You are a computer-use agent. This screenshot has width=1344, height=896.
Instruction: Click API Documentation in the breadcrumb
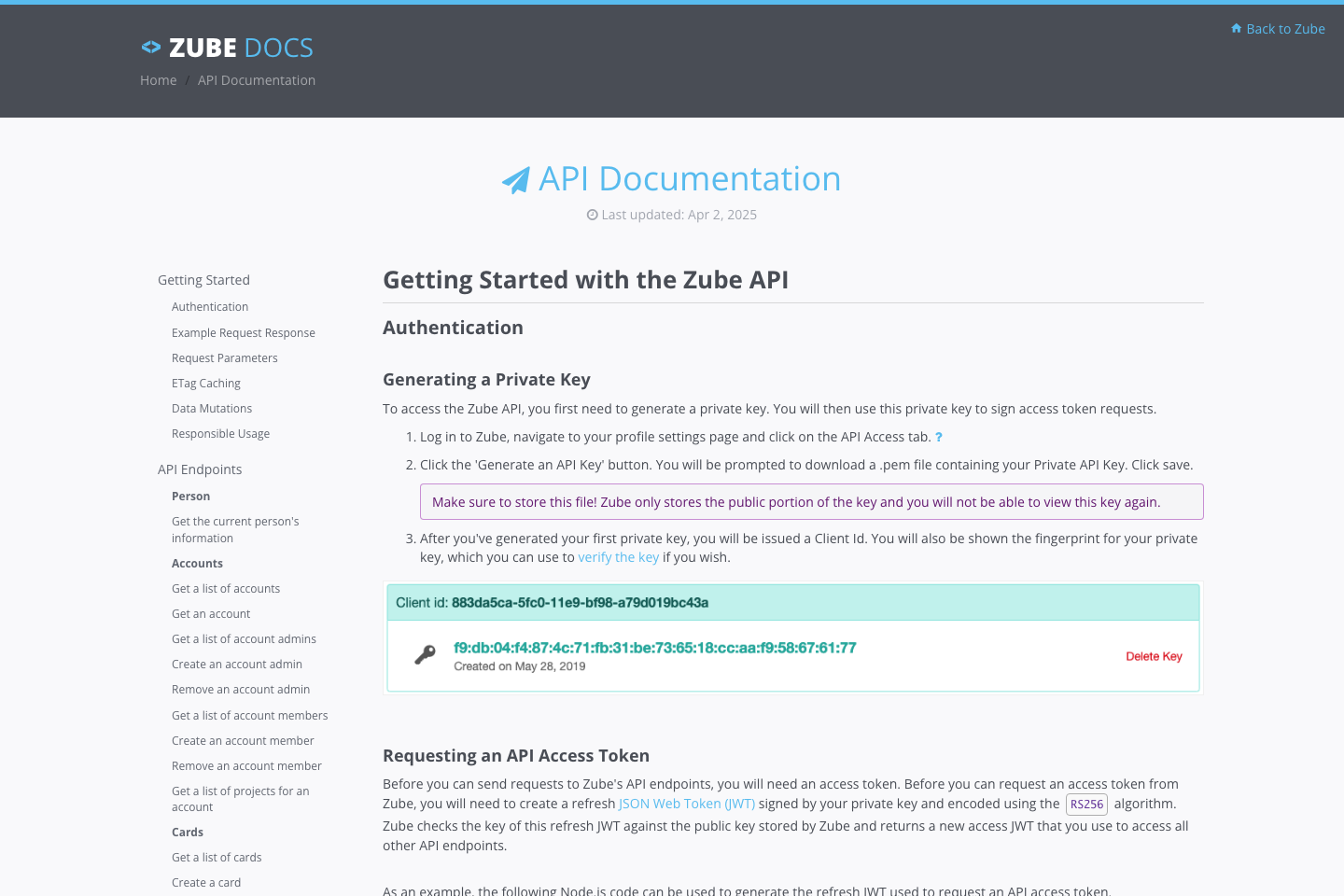[256, 79]
